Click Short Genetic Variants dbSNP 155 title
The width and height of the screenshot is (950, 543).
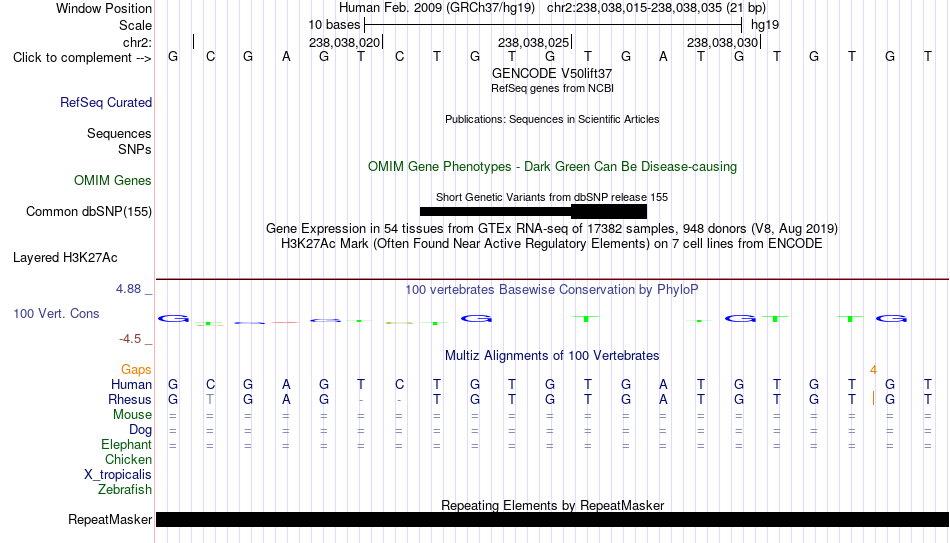552,197
